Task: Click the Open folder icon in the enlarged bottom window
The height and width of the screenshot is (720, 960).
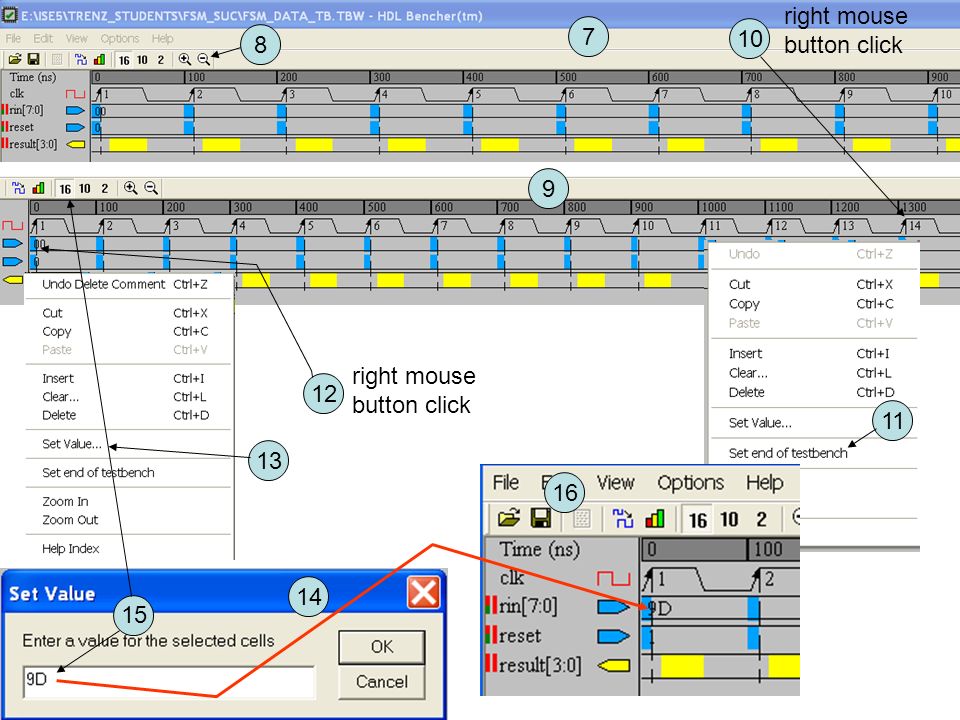Action: [x=509, y=519]
